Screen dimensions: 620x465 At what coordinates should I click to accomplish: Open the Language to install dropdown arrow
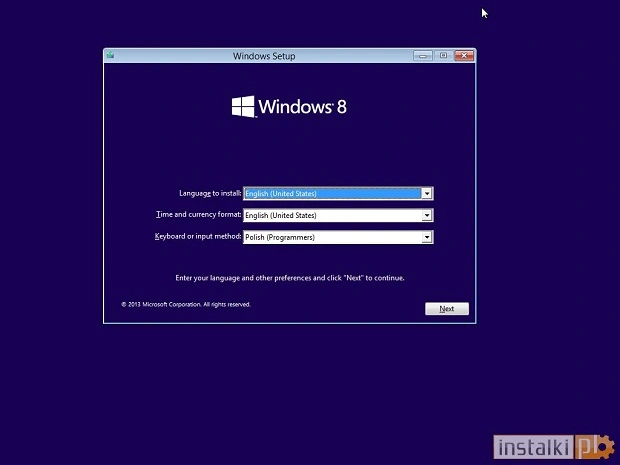tap(427, 193)
